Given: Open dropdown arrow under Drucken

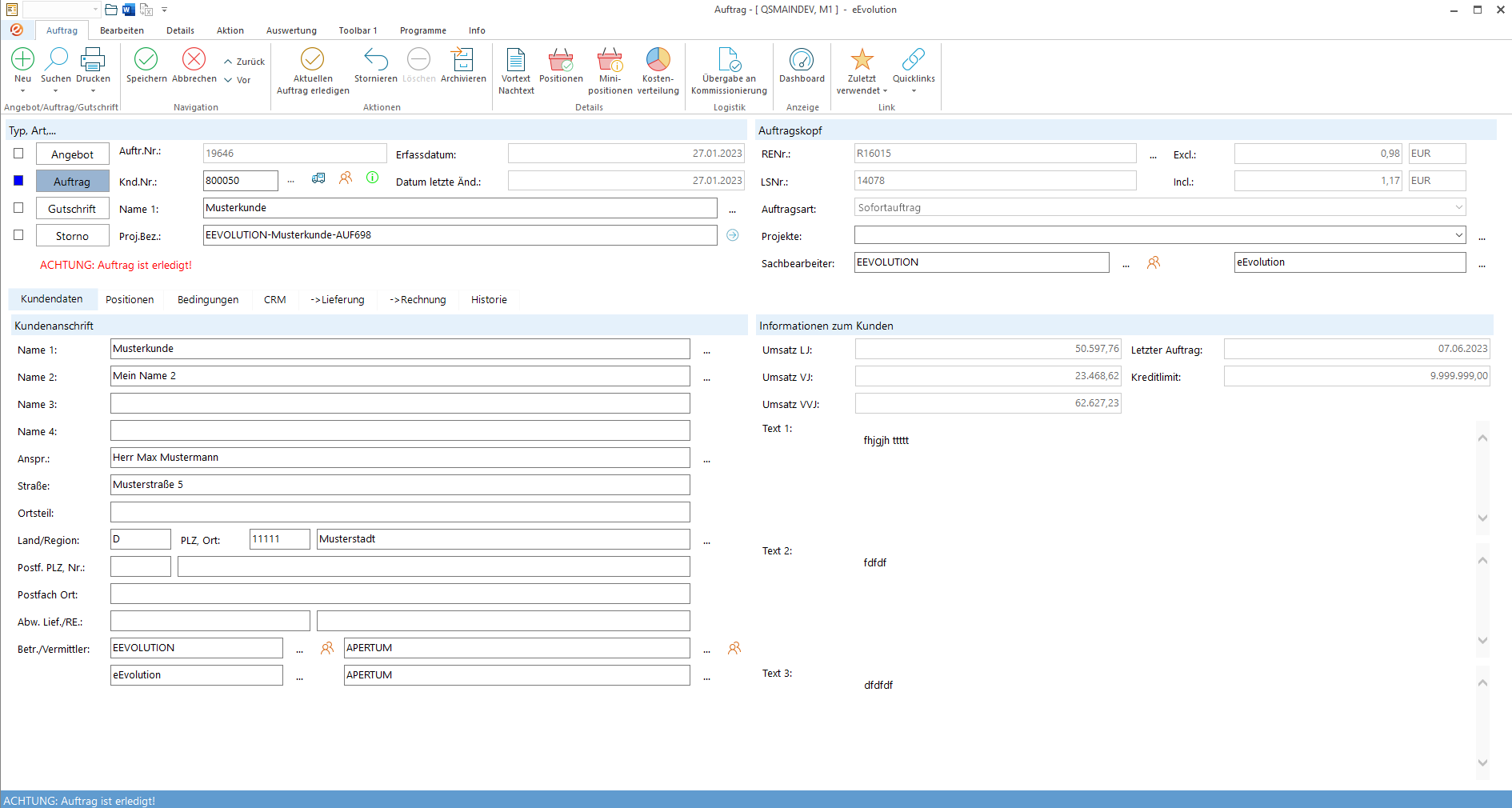Looking at the screenshot, I should pyautogui.click(x=93, y=91).
